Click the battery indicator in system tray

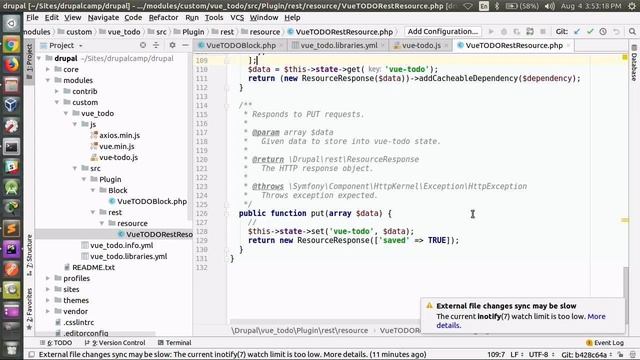tap(522, 6)
